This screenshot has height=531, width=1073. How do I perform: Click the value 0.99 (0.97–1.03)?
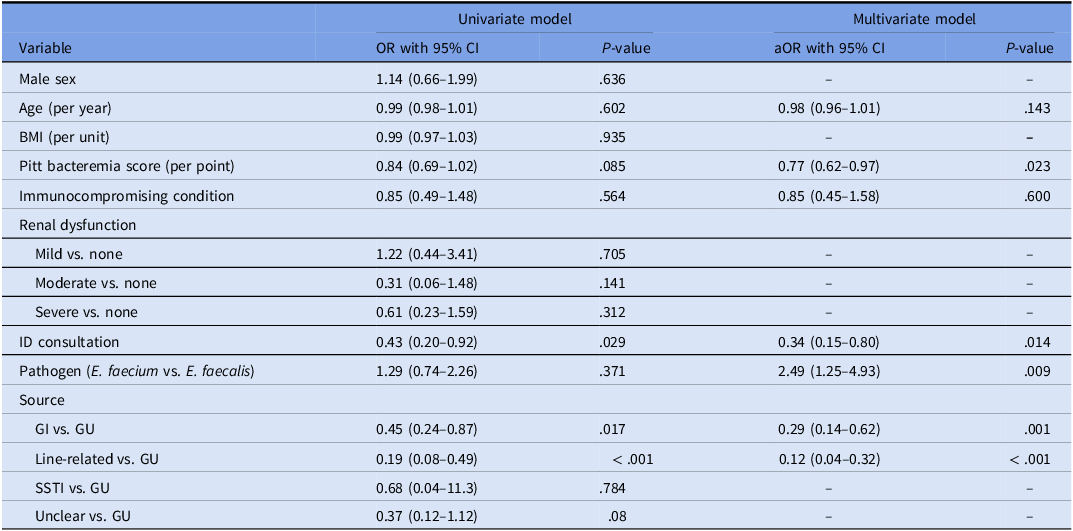coord(426,138)
